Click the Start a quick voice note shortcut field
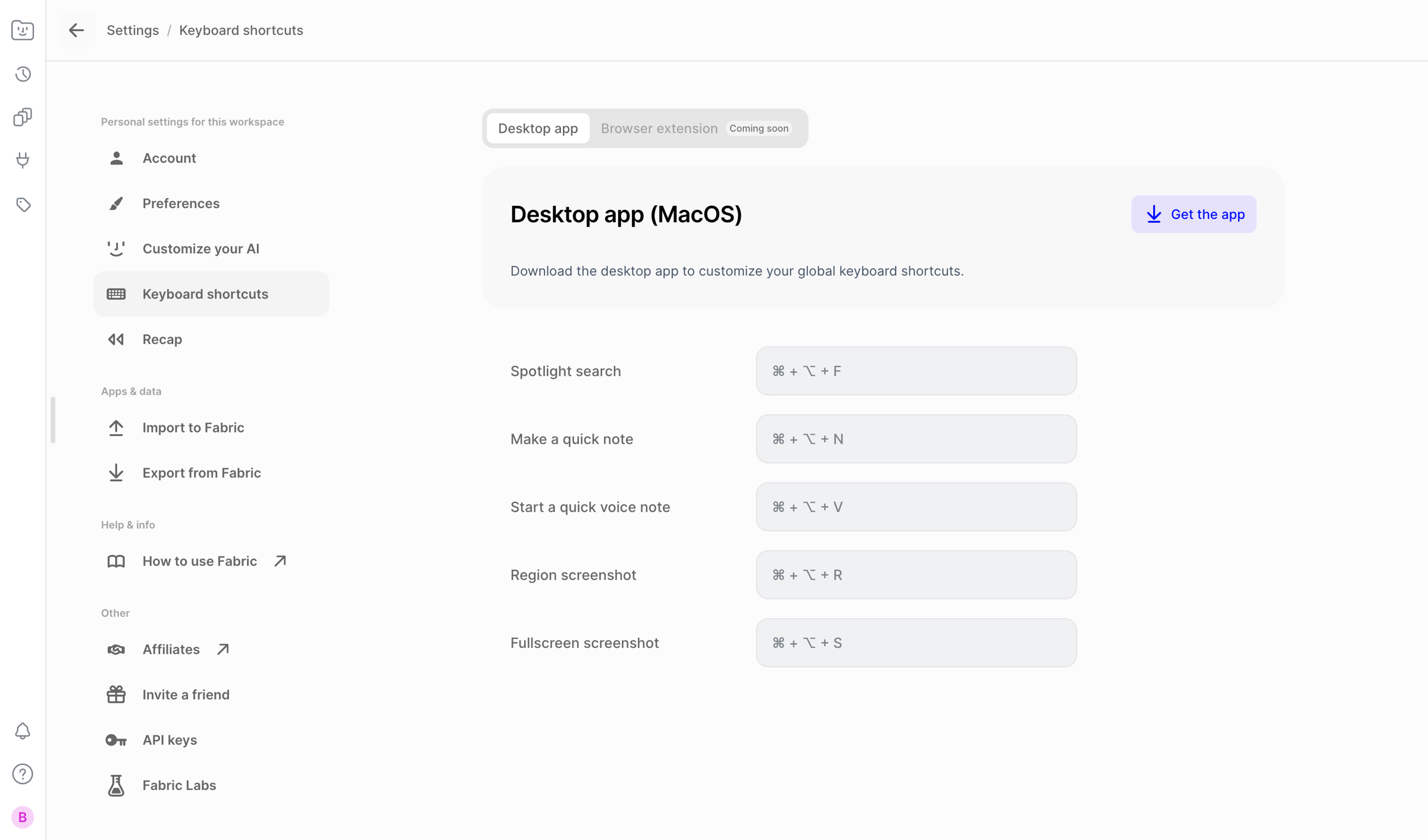1428x840 pixels. (916, 507)
